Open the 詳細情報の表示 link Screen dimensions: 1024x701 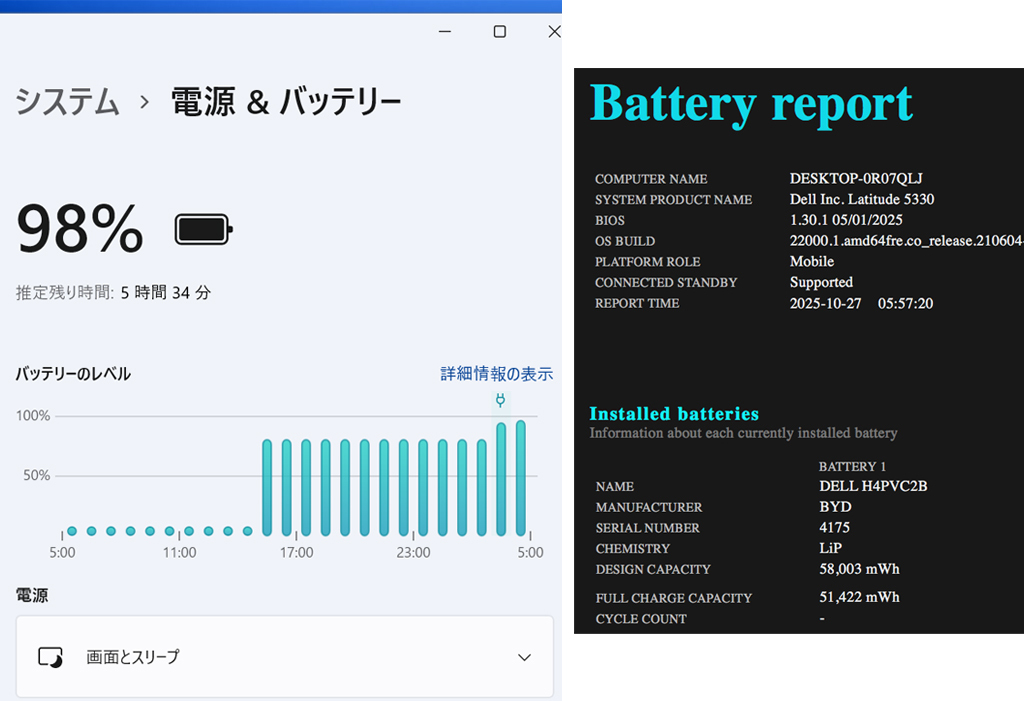tap(496, 374)
